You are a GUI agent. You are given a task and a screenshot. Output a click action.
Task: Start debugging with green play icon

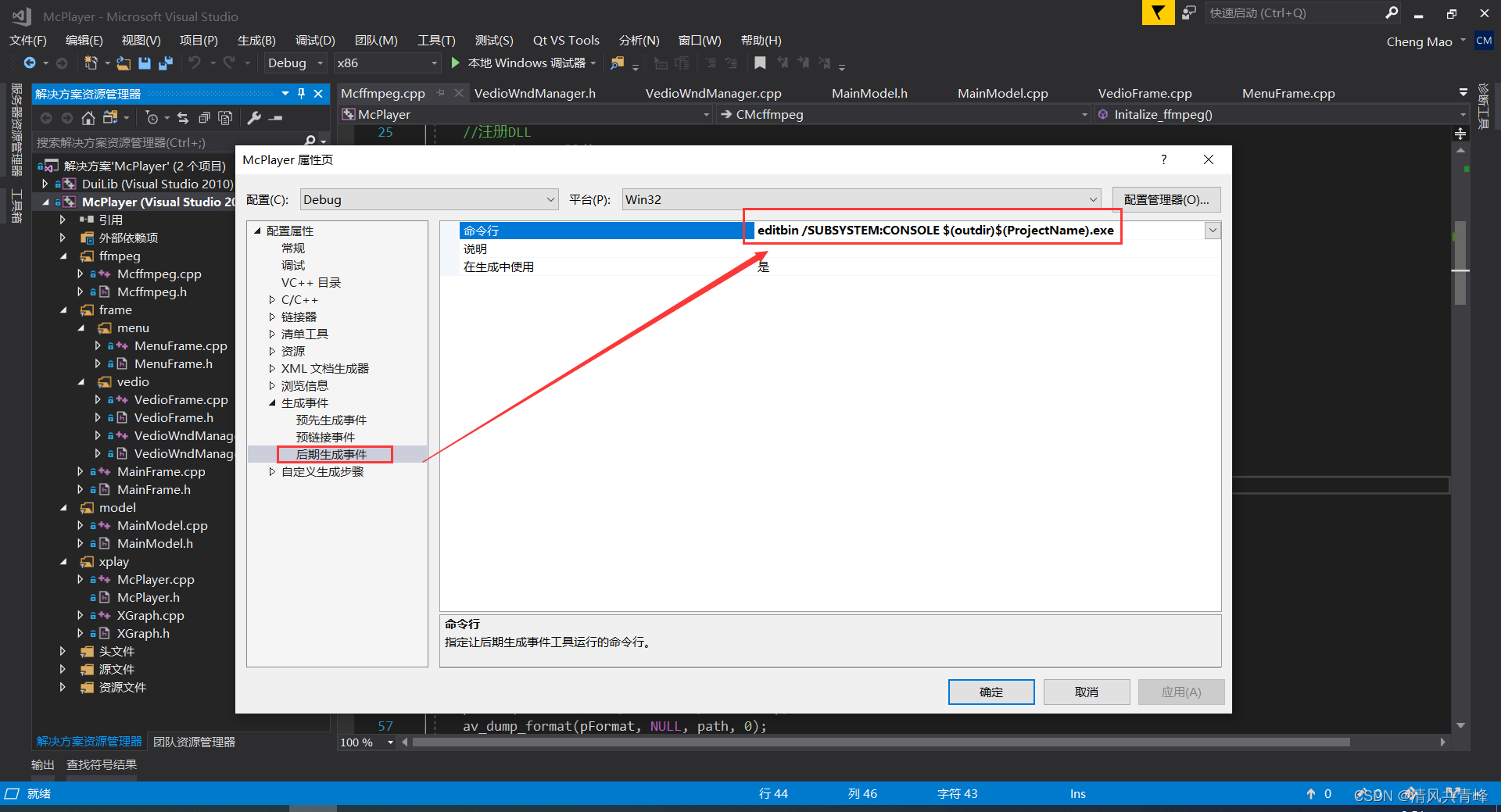pyautogui.click(x=456, y=63)
